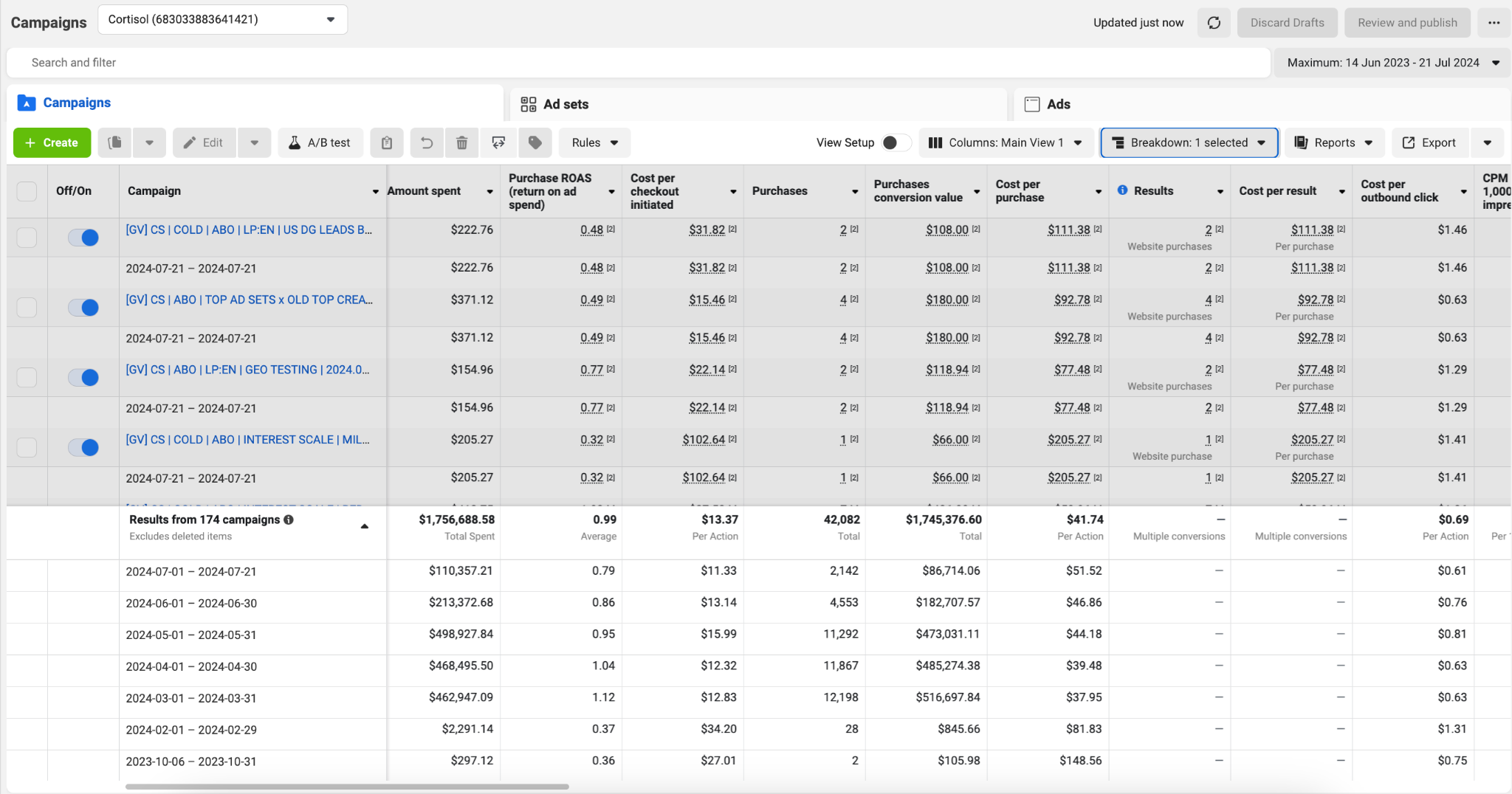This screenshot has width=1512, height=794.
Task: Tick the checkbox for US DG LEADS campaign
Action: [27, 238]
